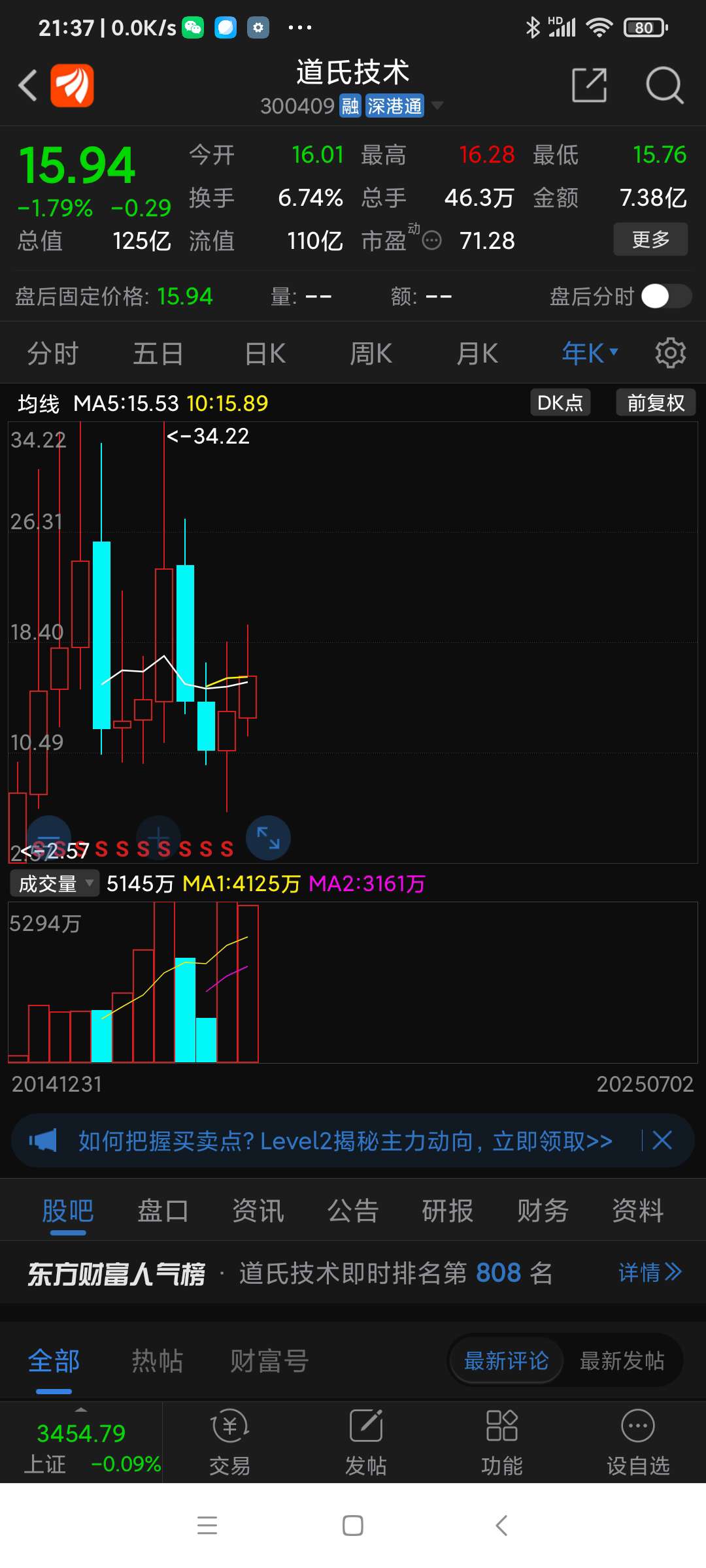
Task: Tap the 上证 3454.79 index quote
Action: [81, 1442]
